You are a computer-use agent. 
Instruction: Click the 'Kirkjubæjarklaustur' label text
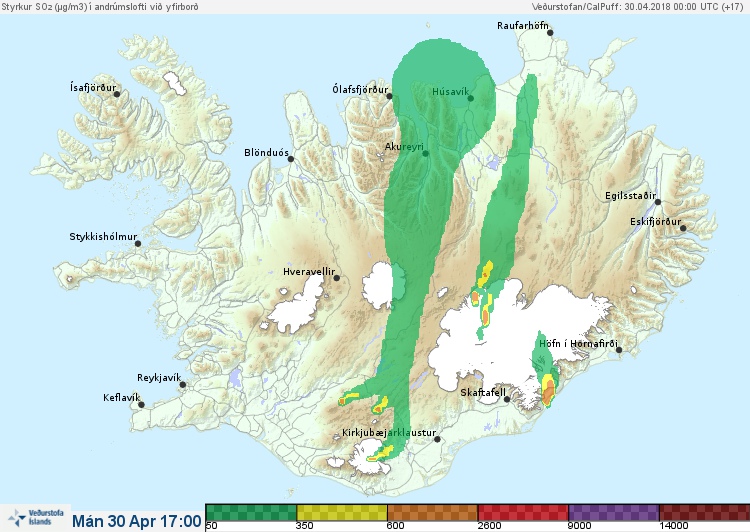[x=389, y=433]
